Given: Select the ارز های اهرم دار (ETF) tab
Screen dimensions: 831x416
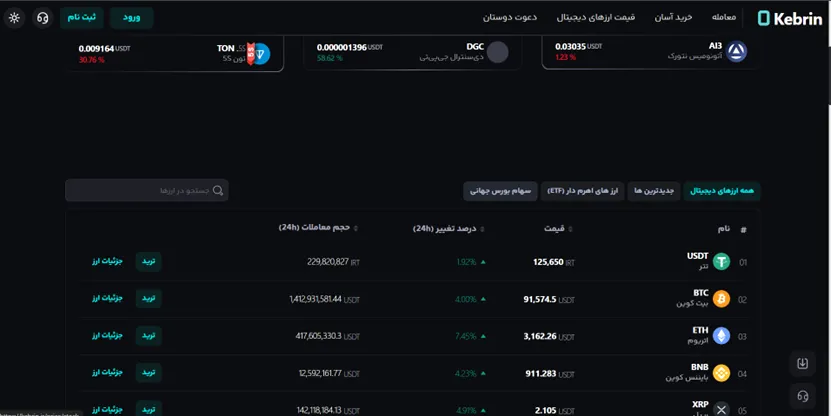Looking at the screenshot, I should click(x=582, y=191).
